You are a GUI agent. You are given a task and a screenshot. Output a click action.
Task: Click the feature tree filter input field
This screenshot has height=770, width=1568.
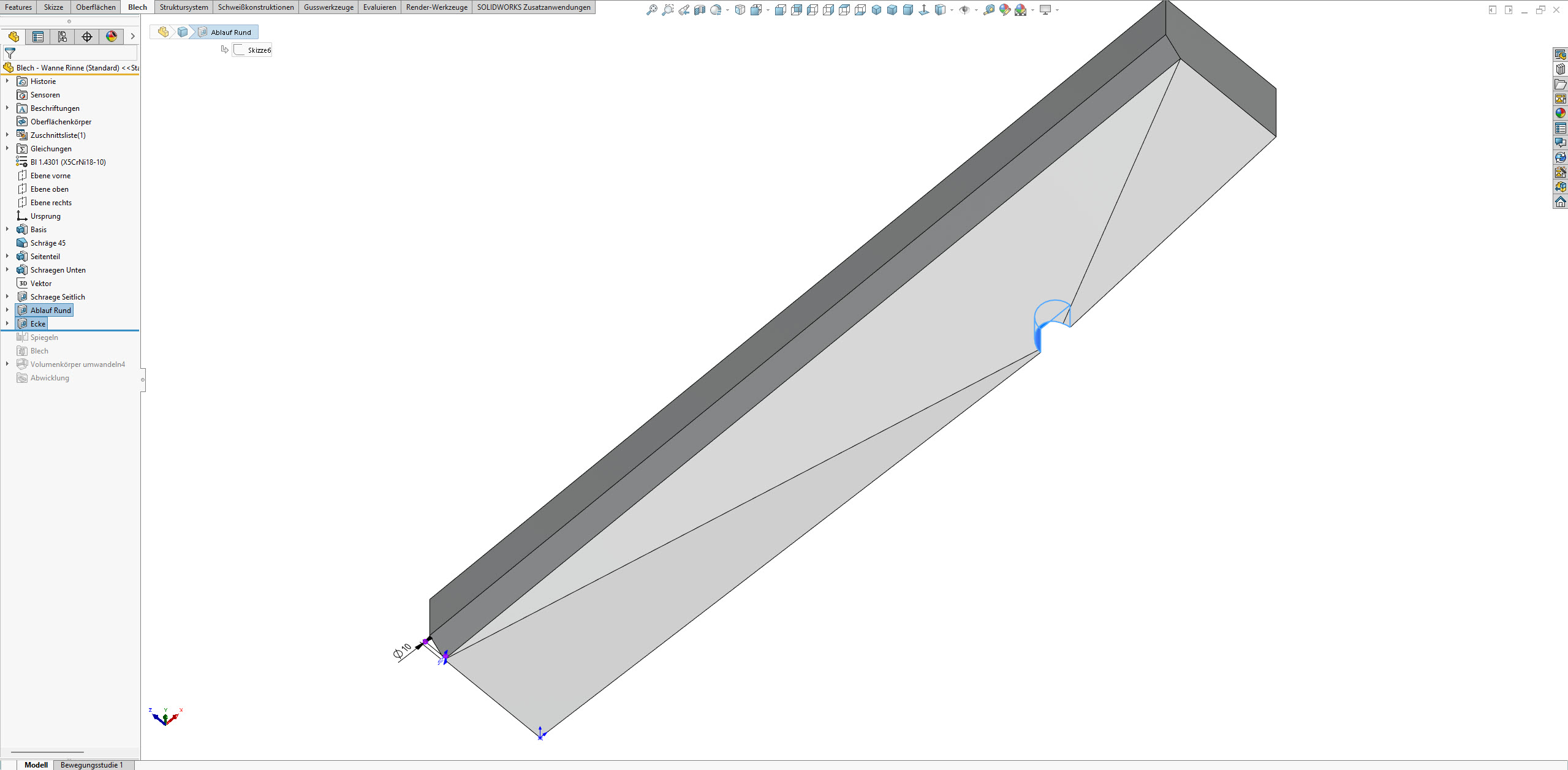click(x=74, y=53)
